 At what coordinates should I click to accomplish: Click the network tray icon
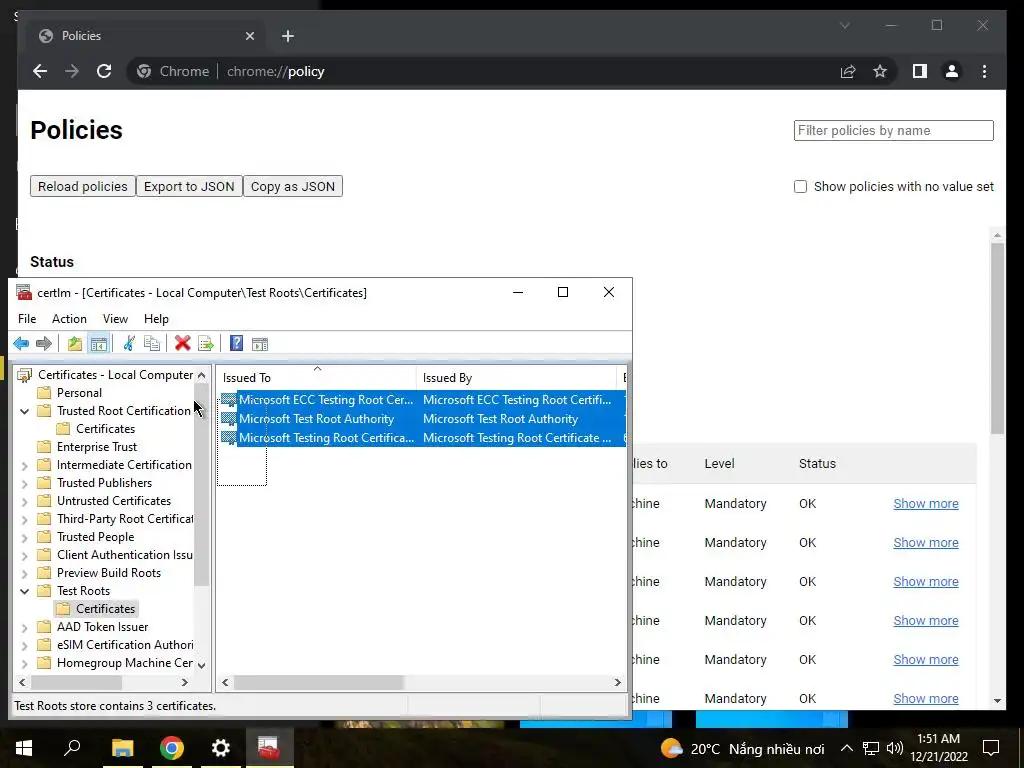pos(871,748)
